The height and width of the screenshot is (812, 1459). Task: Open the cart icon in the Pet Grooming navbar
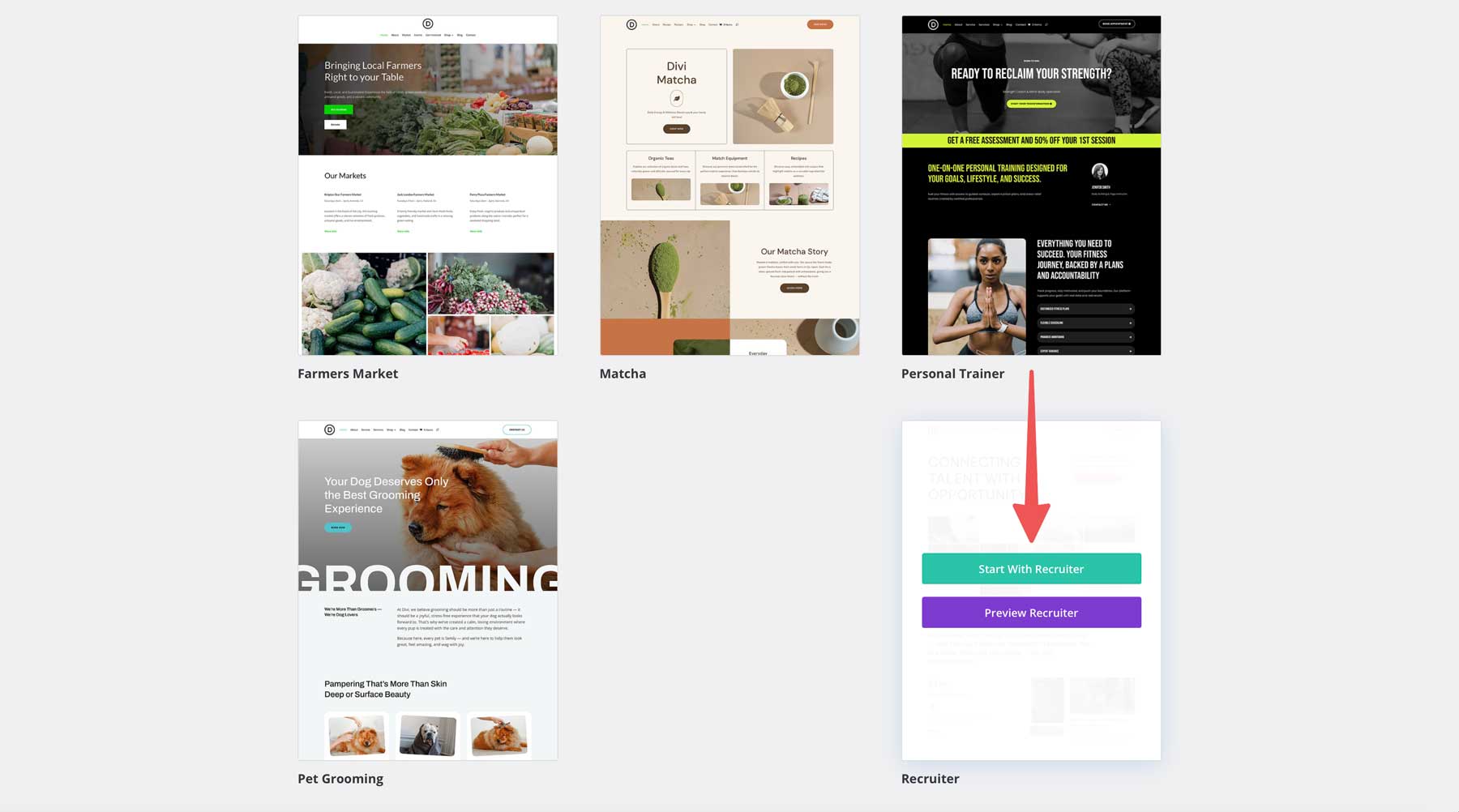pyautogui.click(x=421, y=430)
